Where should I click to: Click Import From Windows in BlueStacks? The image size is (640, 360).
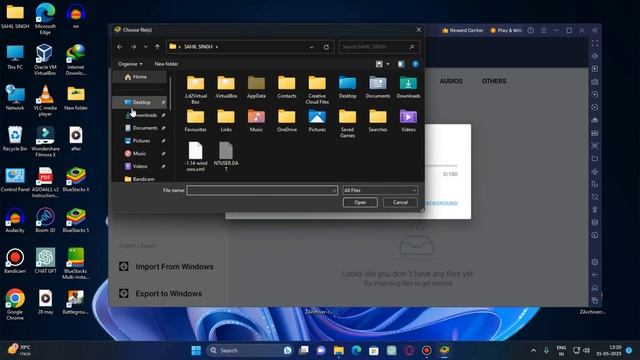point(166,267)
